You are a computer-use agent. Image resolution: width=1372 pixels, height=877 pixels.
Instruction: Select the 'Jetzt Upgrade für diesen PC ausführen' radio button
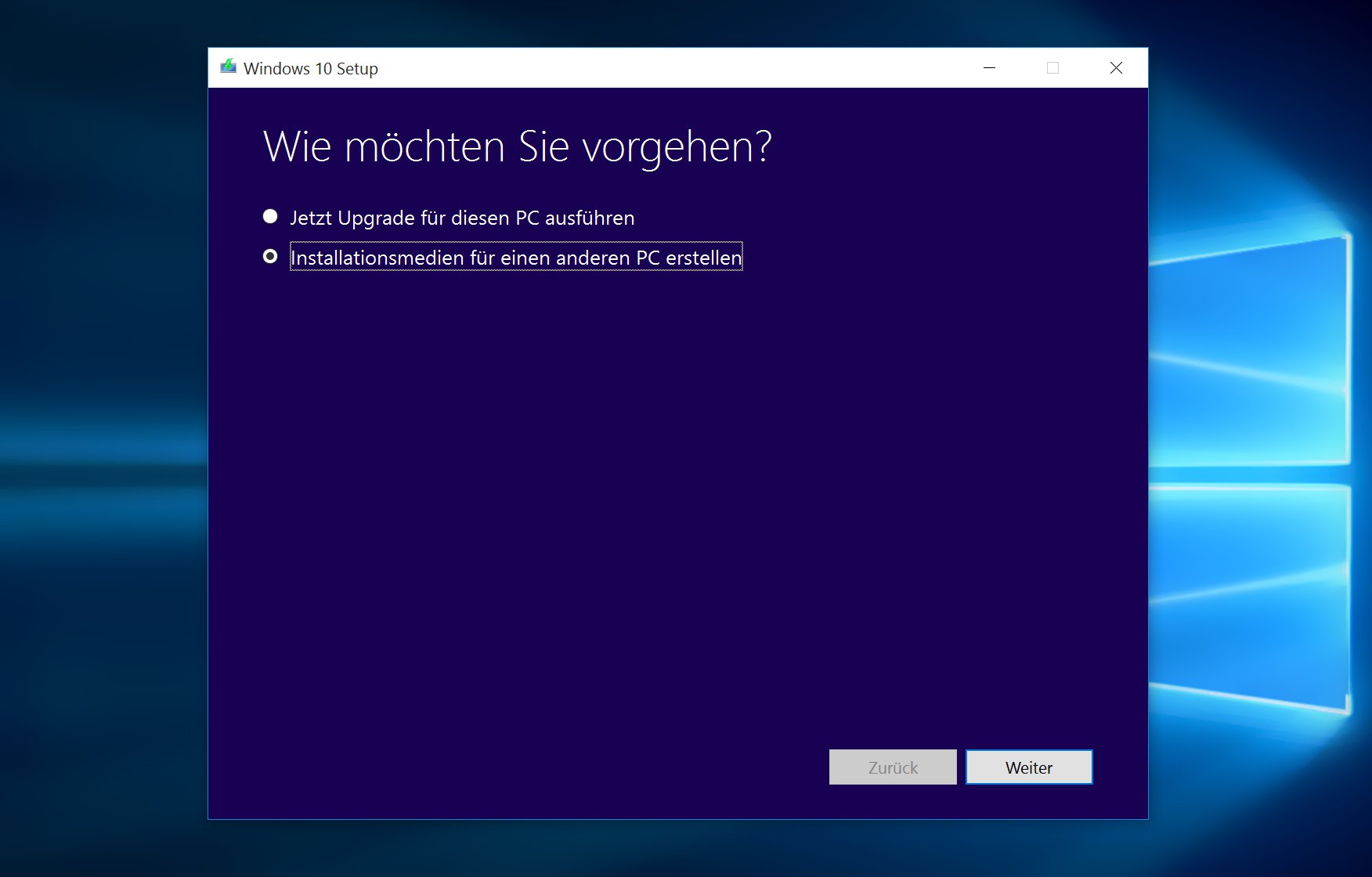(x=270, y=216)
